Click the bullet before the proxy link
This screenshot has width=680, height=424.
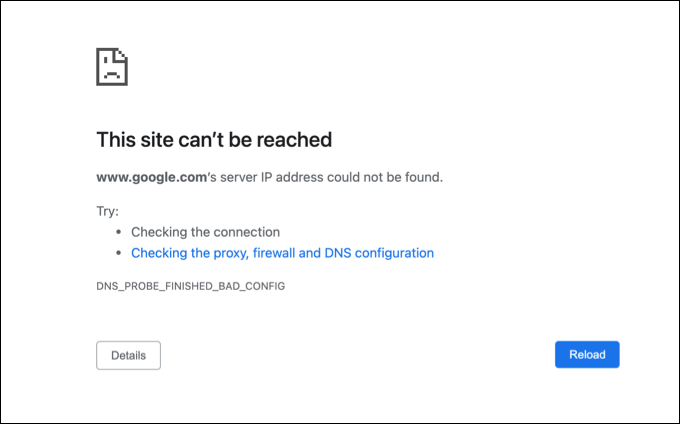tap(119, 254)
